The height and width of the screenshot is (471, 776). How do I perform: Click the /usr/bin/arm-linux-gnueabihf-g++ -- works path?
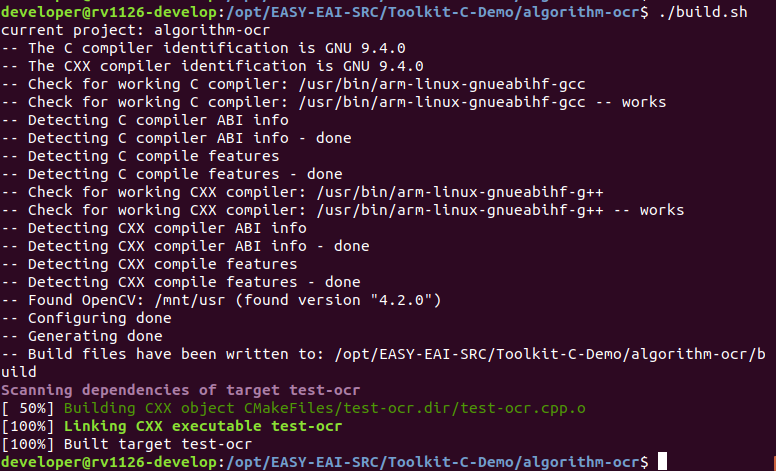coord(500,210)
